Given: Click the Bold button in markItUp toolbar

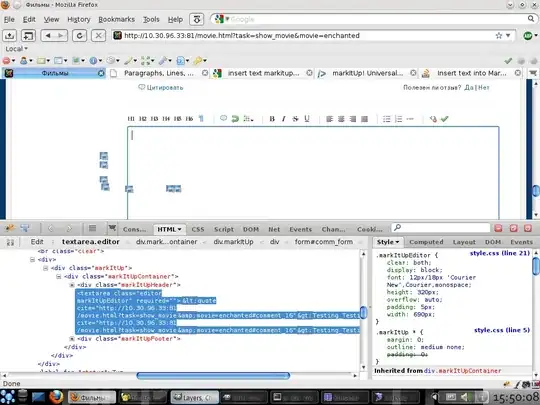Looking at the screenshot, I should (x=272, y=119).
